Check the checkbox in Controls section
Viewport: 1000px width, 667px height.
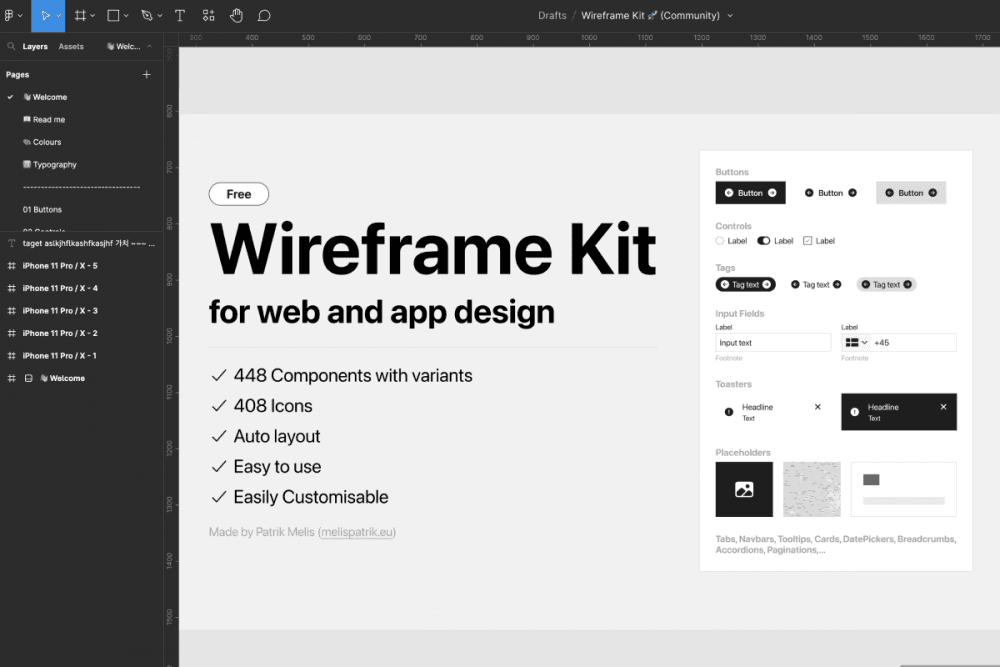(x=808, y=241)
